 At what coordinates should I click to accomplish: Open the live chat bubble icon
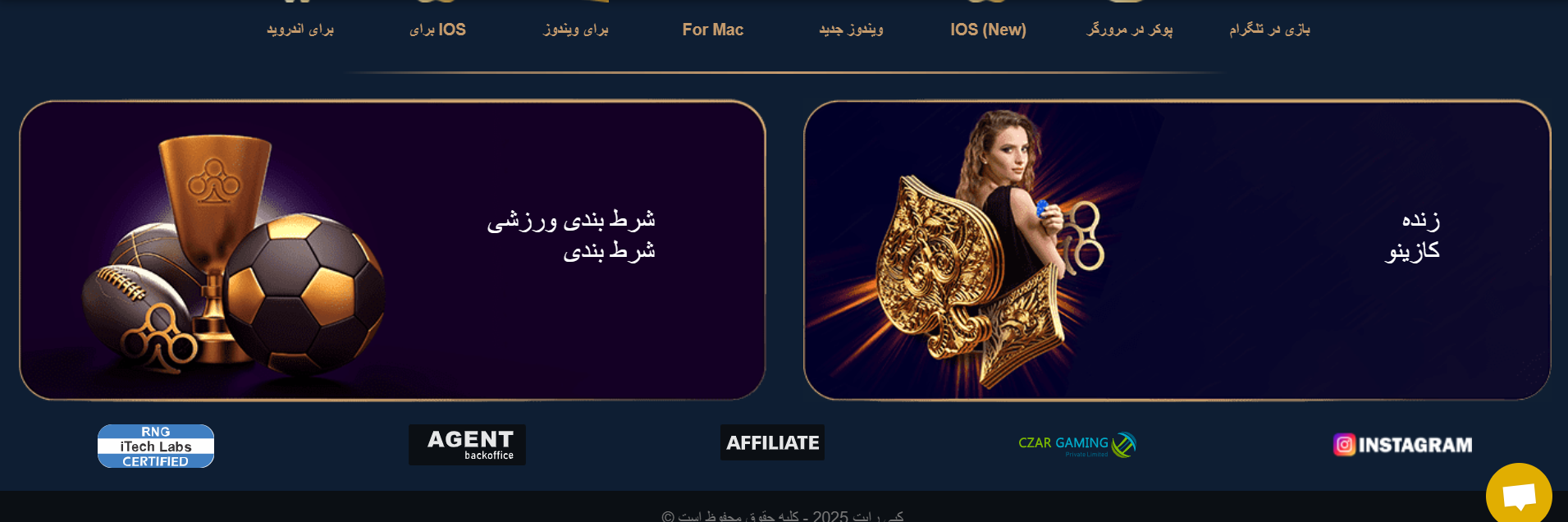(1519, 496)
